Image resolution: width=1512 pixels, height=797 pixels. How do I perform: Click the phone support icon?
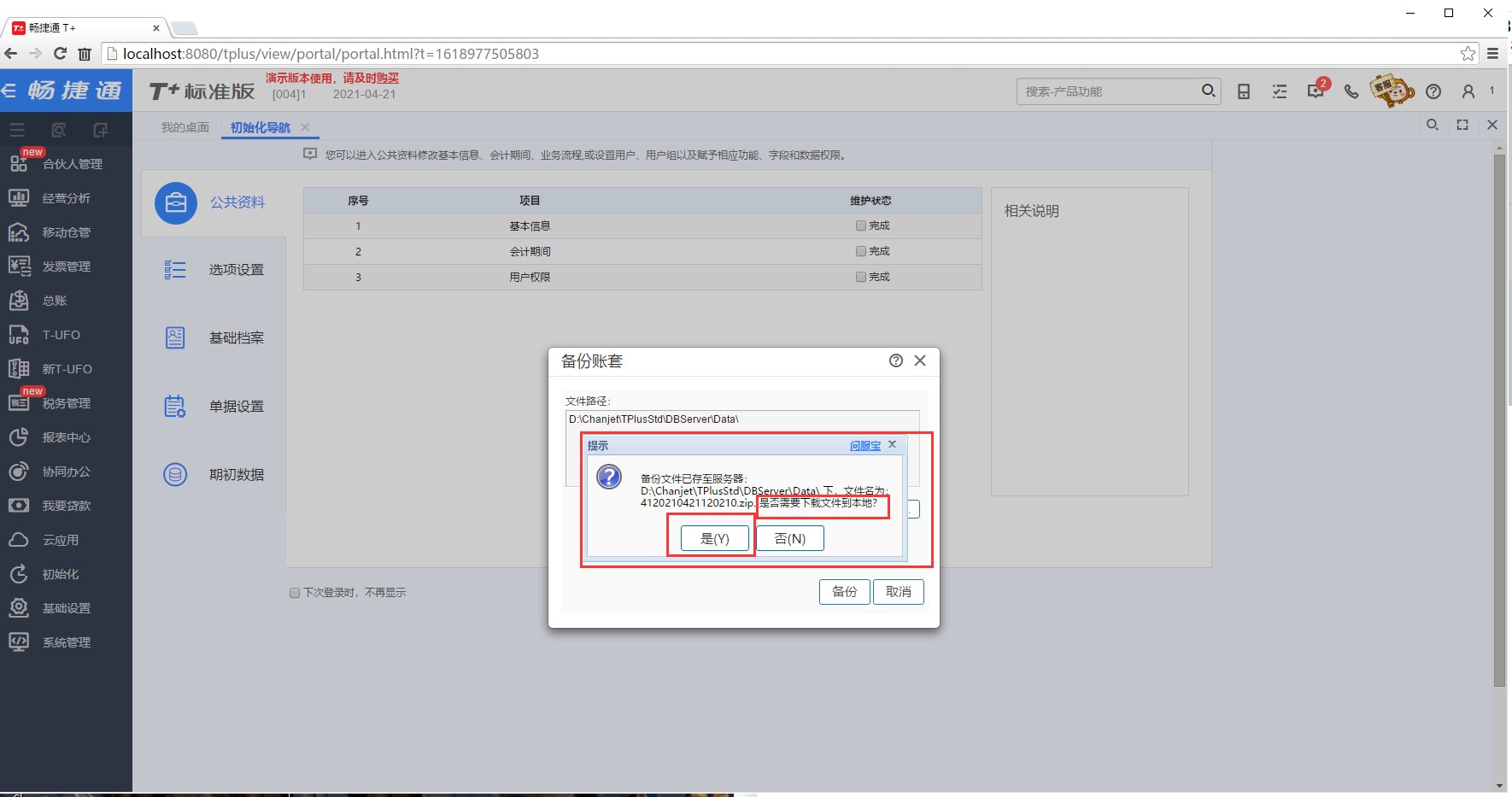click(x=1351, y=91)
